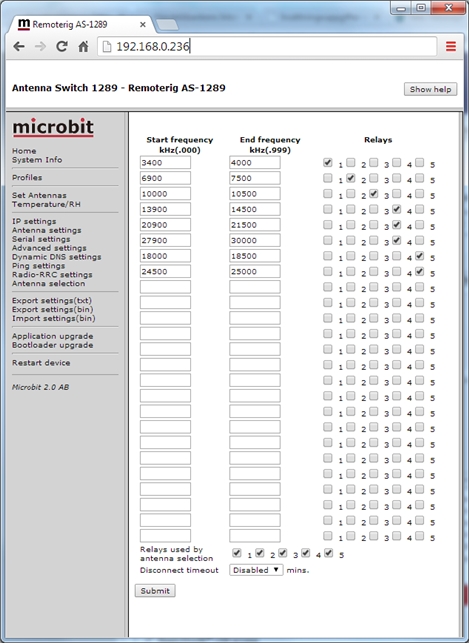Uncheck relay 5 used by antenna selection
This screenshot has height=643, width=469.
coord(328,553)
